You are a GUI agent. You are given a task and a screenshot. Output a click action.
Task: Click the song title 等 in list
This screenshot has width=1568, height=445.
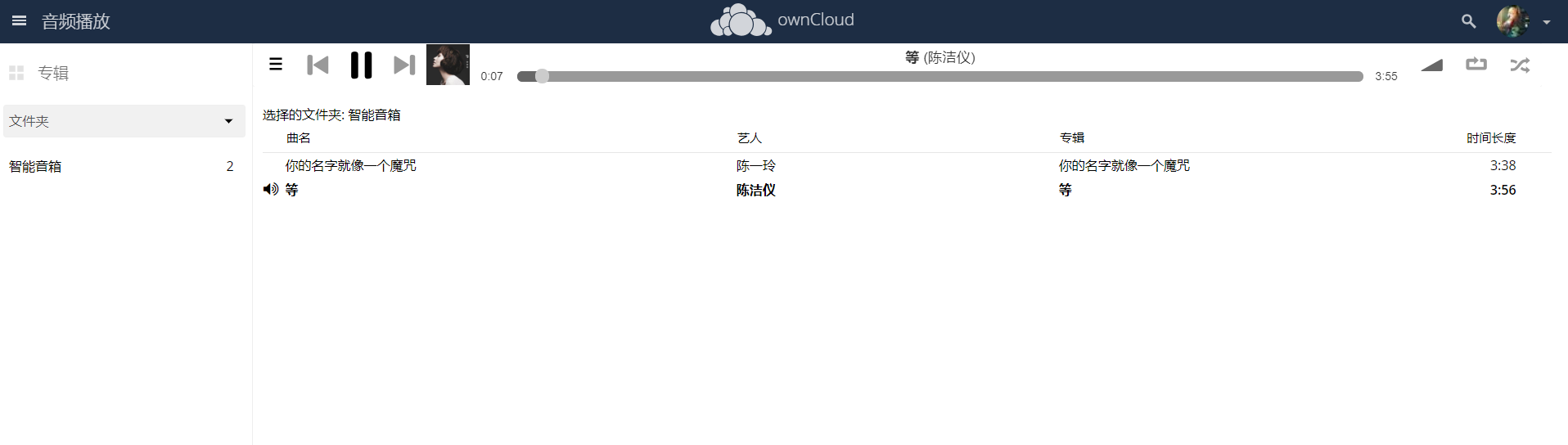[291, 190]
